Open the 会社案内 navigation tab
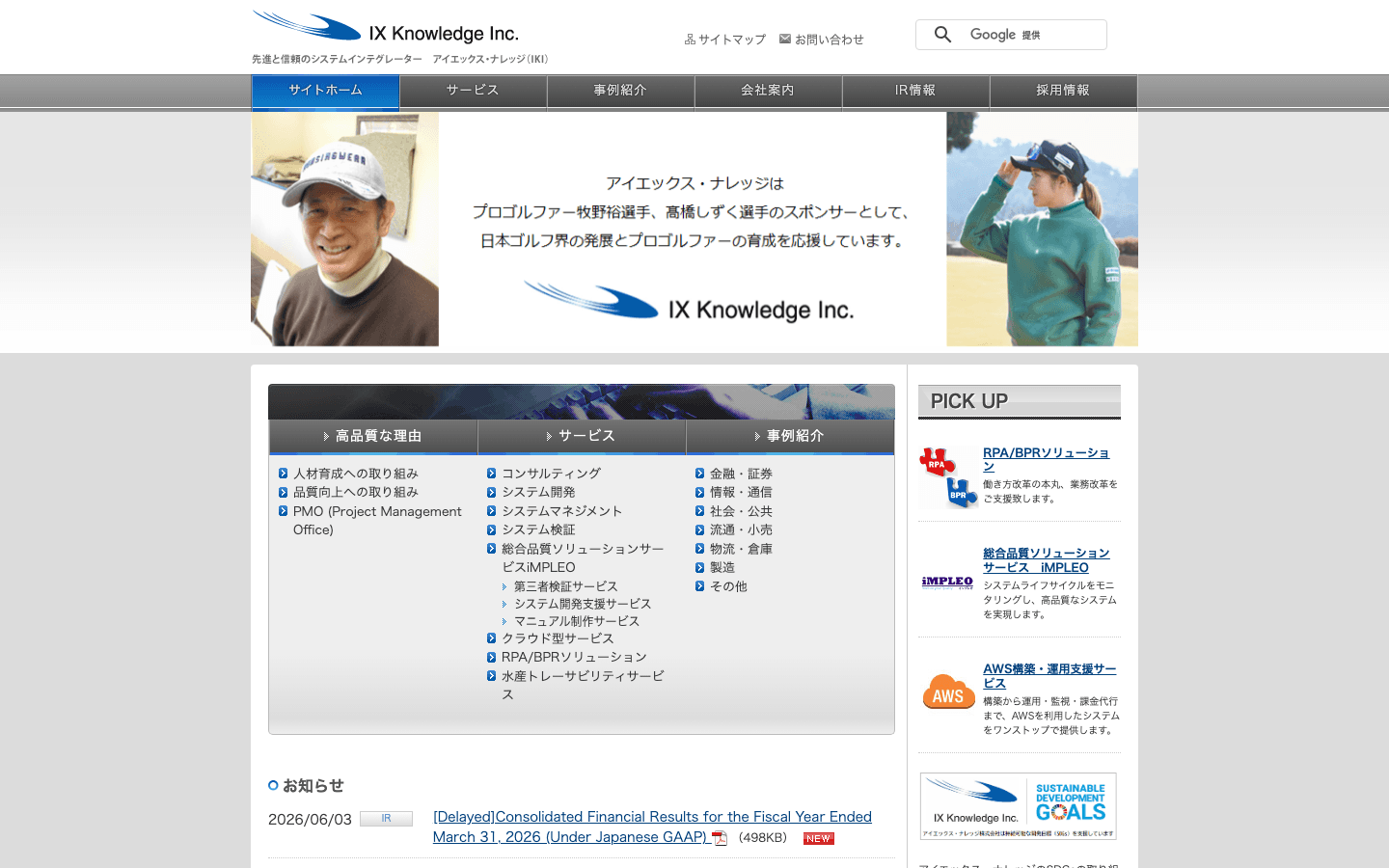 (768, 91)
